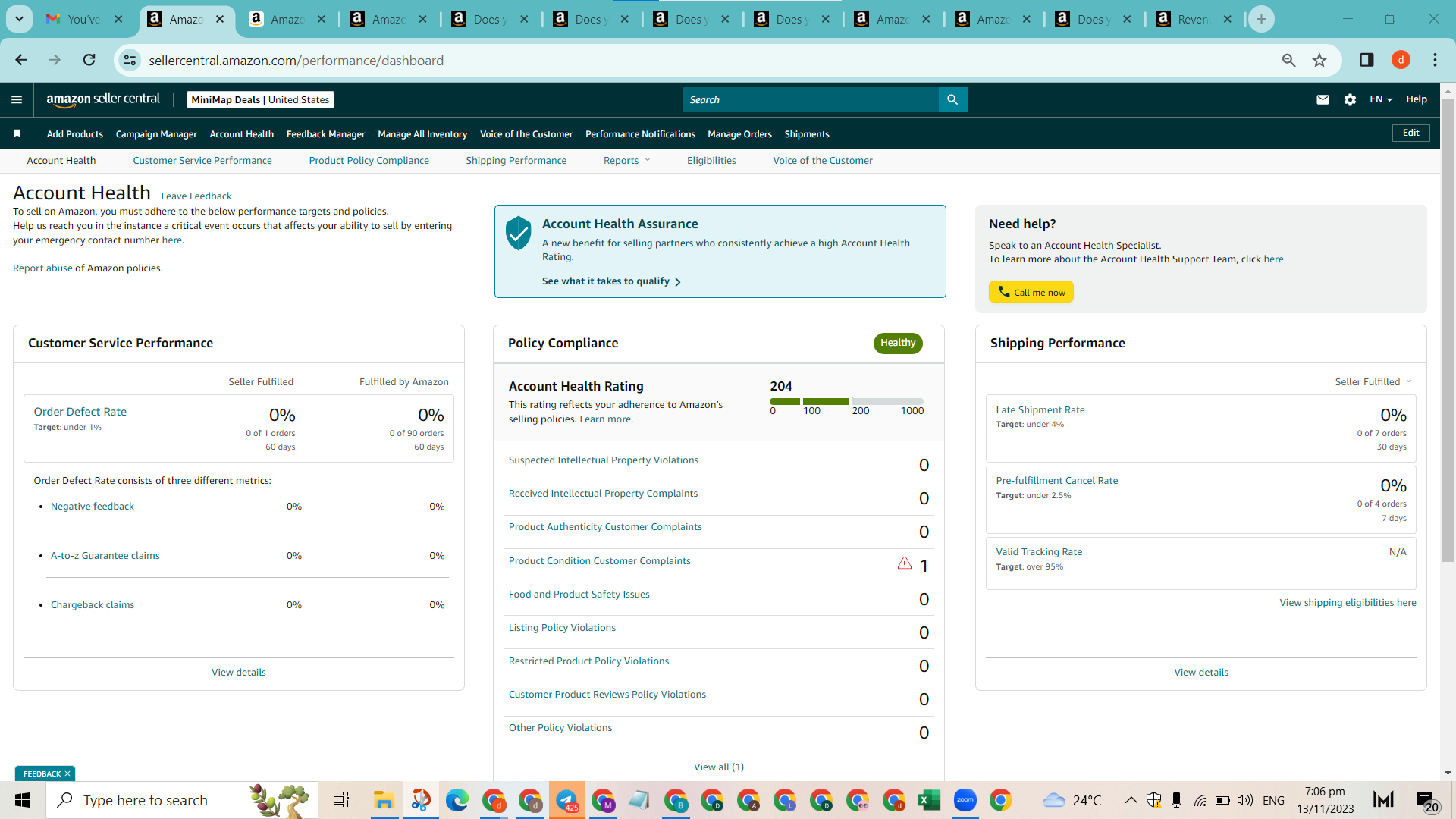Bookmark this page with the star icon
1456x819 pixels.
pyautogui.click(x=1319, y=60)
